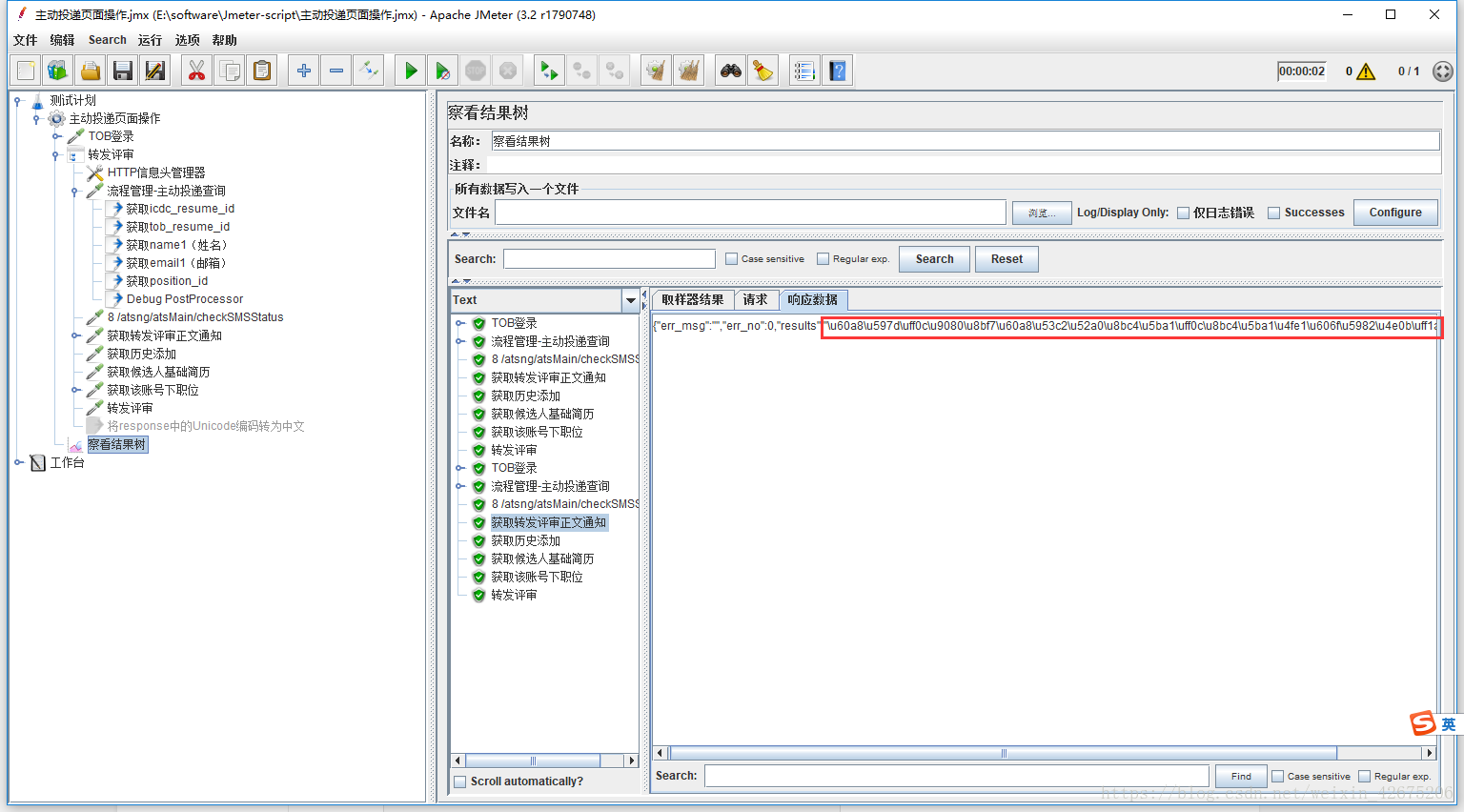Click the 名称 input field
Screen dimensions: 1464x812
click(x=965, y=141)
